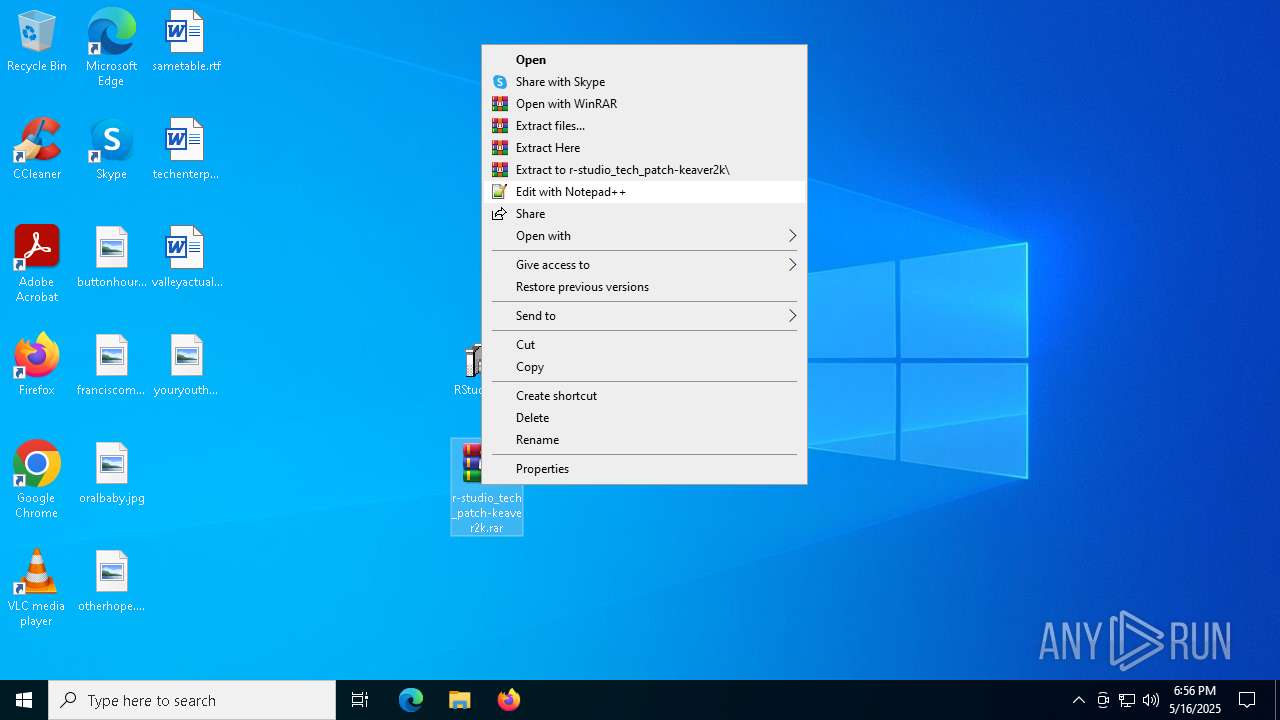
Task: Expand the Open with submenu
Action: click(x=644, y=236)
